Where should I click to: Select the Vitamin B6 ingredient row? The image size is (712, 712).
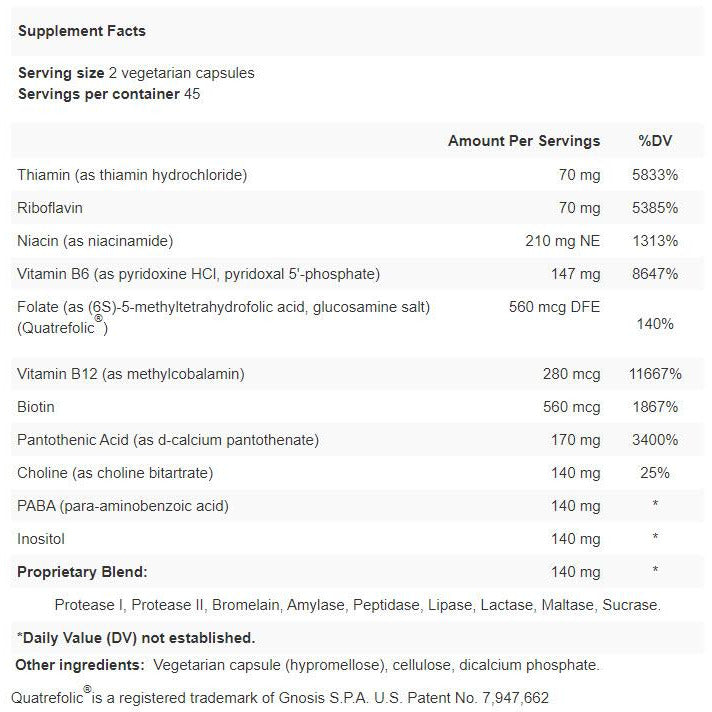click(356, 274)
